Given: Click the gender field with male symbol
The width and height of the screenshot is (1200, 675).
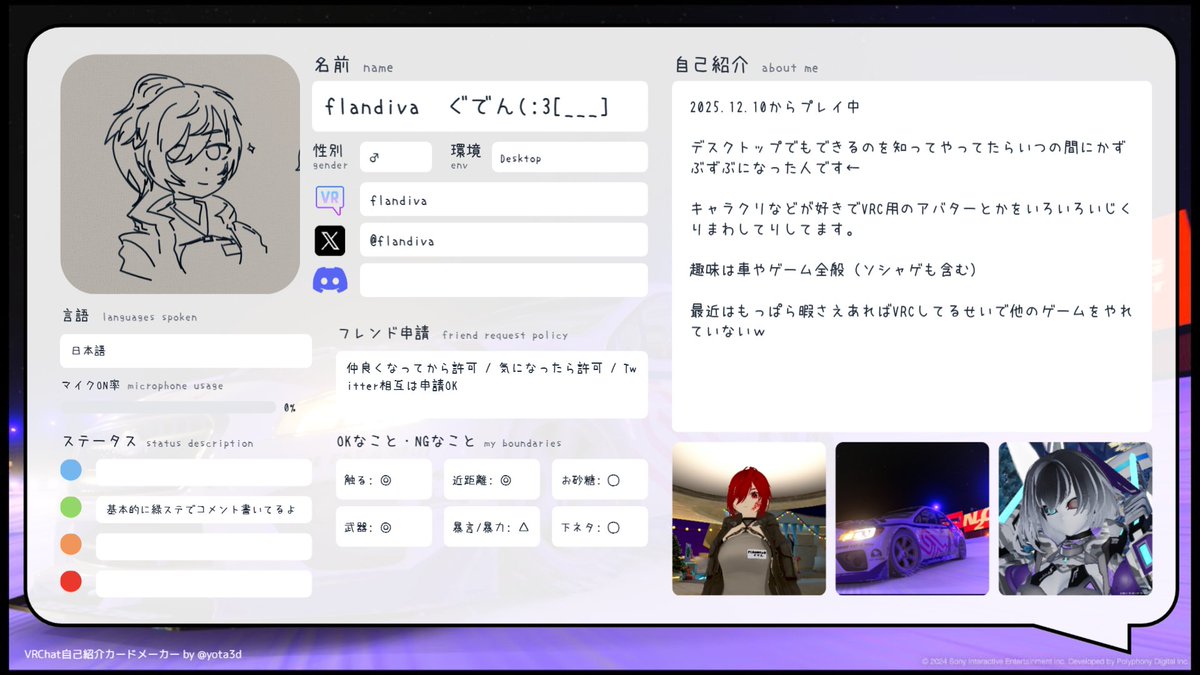Looking at the screenshot, I should coord(396,157).
